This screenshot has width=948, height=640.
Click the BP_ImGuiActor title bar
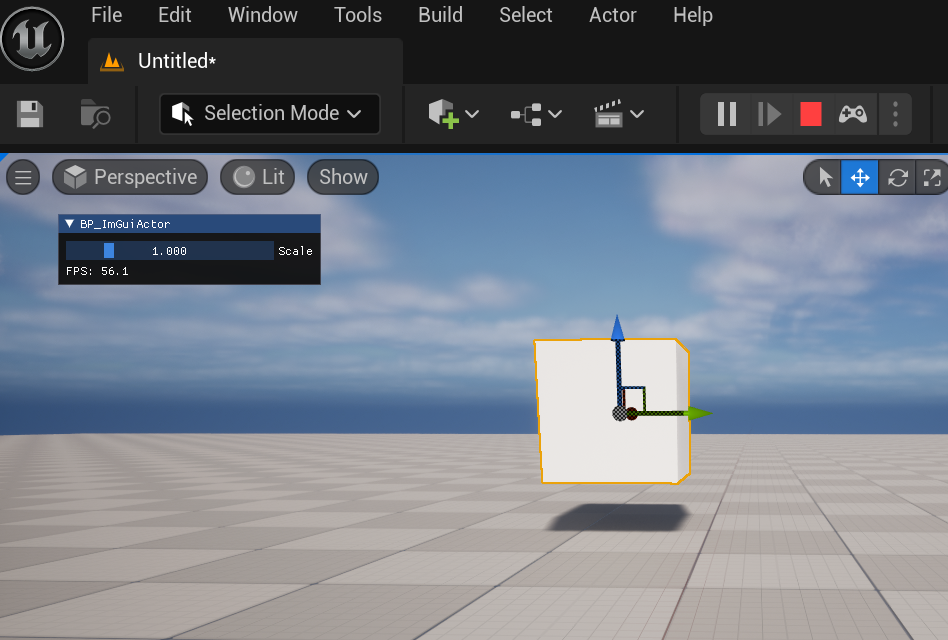coord(189,224)
